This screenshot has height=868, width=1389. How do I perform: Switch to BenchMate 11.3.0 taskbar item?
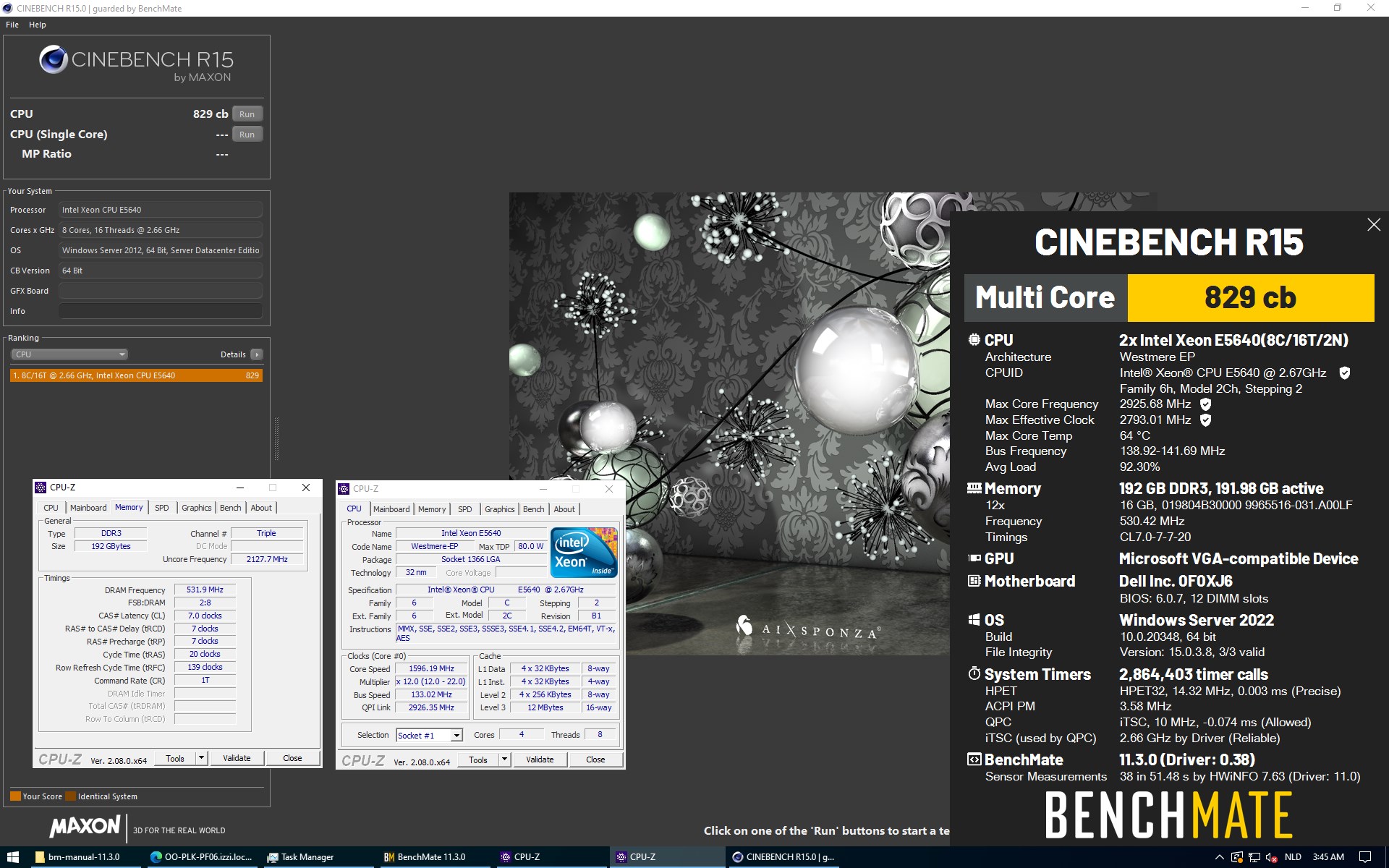[434, 857]
